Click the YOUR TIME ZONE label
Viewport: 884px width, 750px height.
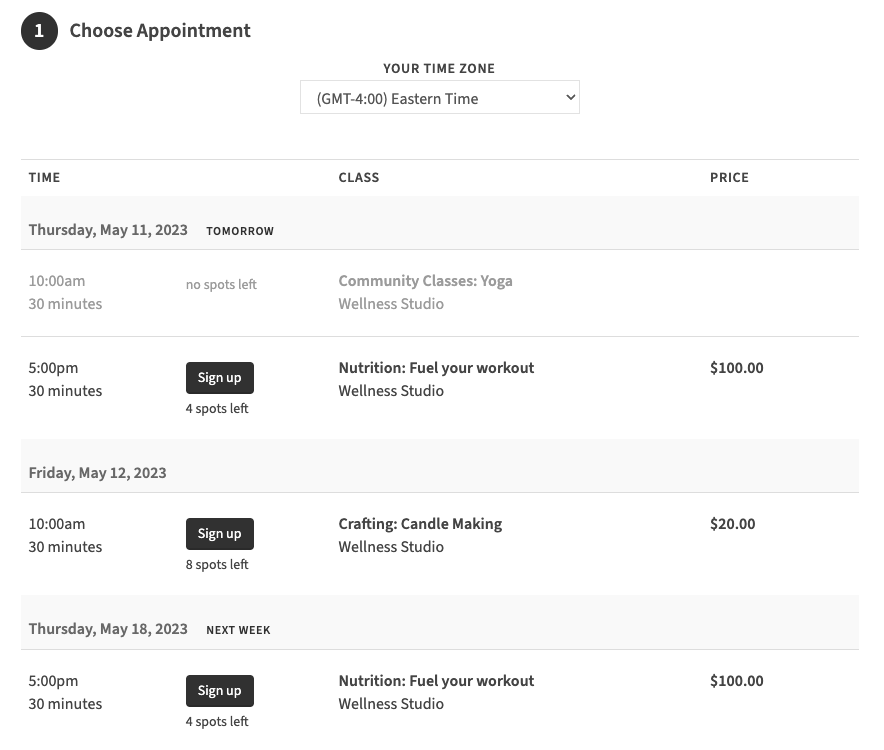(x=439, y=69)
